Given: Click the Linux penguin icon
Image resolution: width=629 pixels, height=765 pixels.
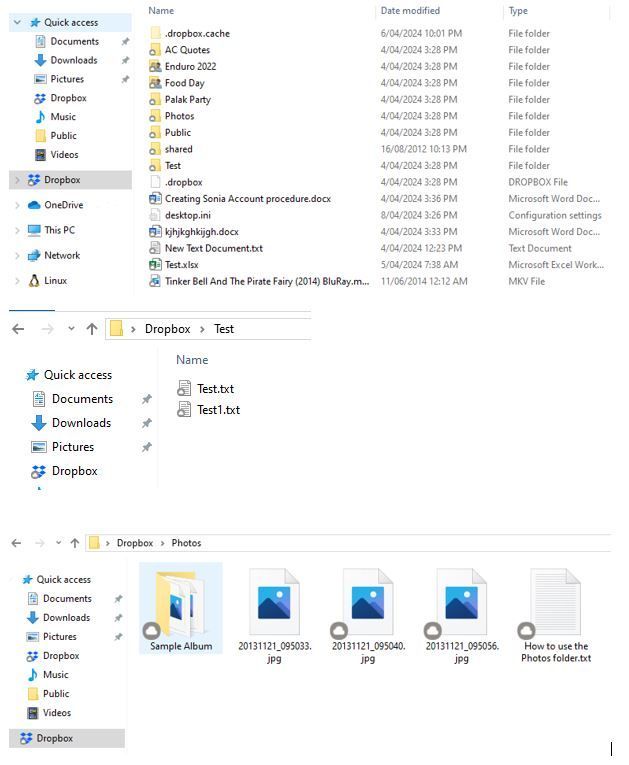Looking at the screenshot, I should (34, 281).
